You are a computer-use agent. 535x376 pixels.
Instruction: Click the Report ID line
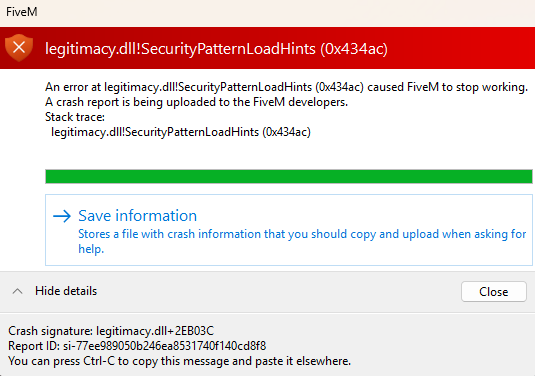click(137, 346)
